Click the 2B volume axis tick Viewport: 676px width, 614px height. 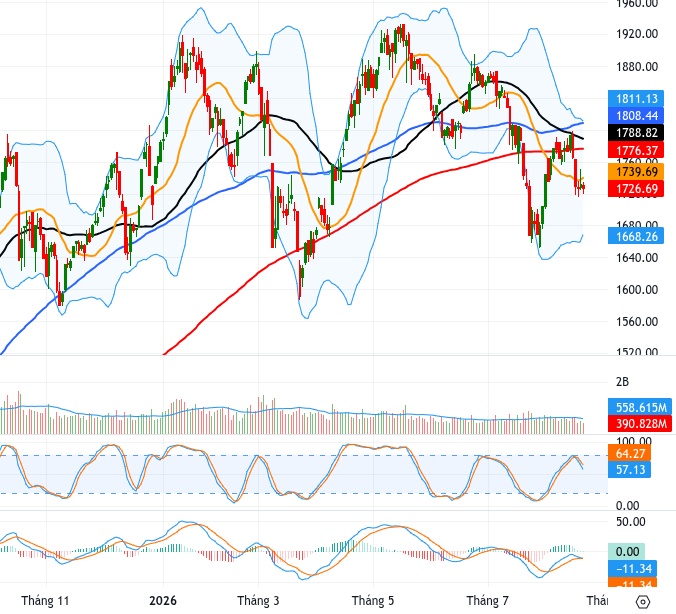coord(622,382)
